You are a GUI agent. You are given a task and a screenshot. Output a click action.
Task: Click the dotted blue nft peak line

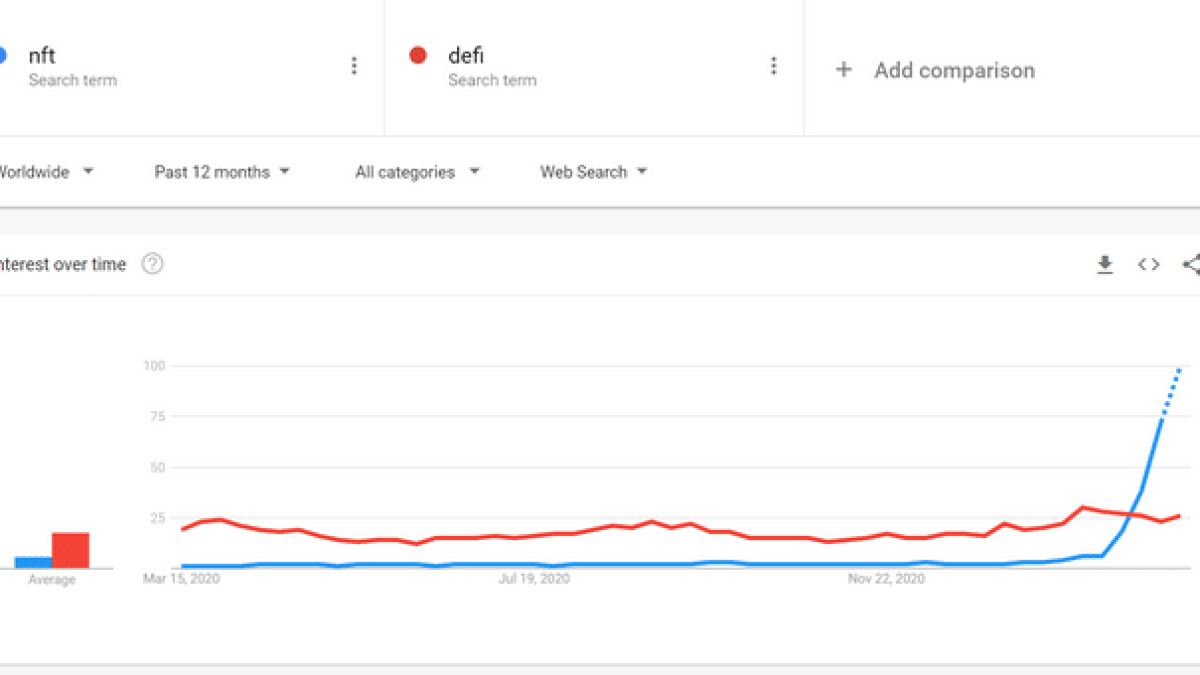1171,393
